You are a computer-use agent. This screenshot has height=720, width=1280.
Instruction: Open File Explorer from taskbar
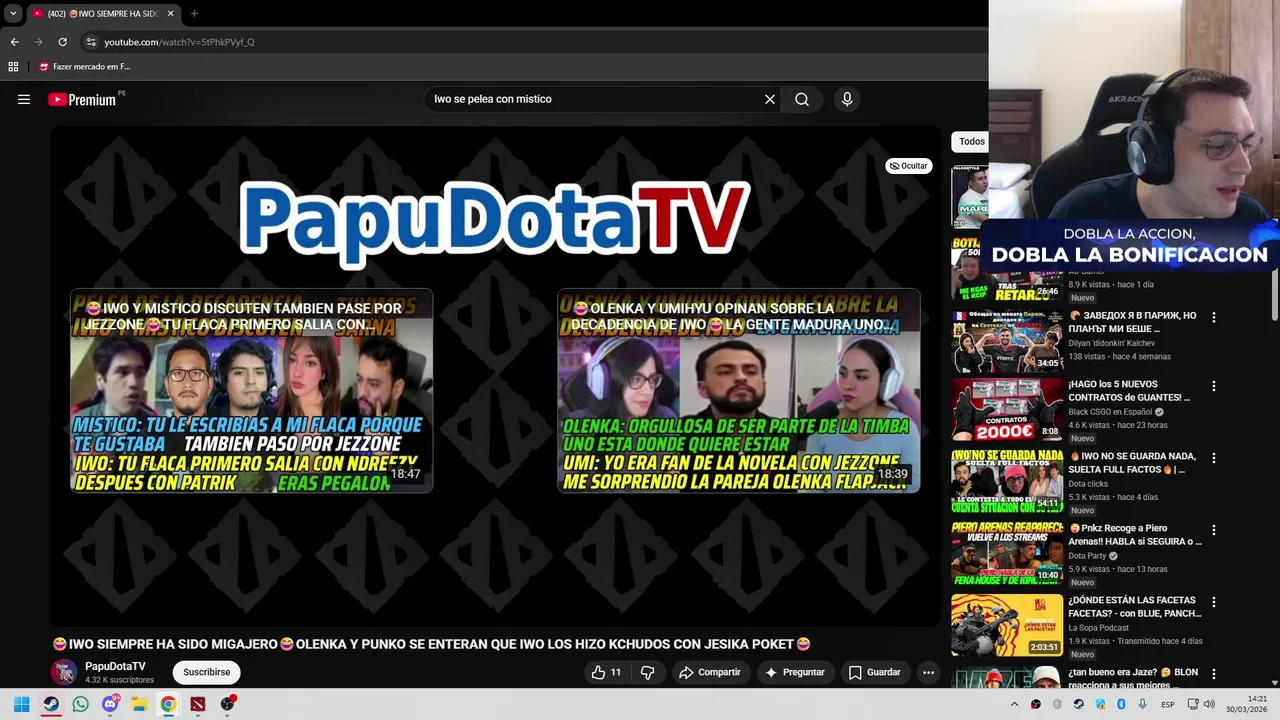coord(139,704)
